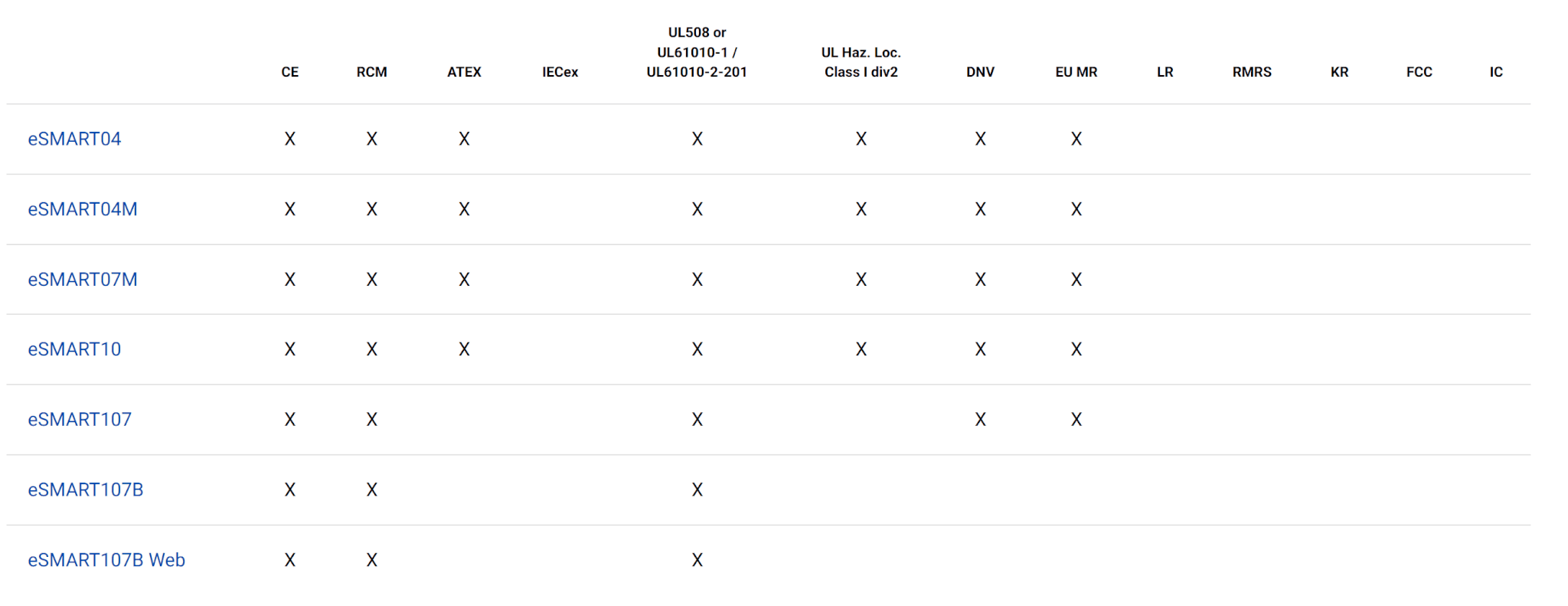This screenshot has width=1568, height=606.
Task: Open the eSMART107 link
Action: (x=80, y=420)
